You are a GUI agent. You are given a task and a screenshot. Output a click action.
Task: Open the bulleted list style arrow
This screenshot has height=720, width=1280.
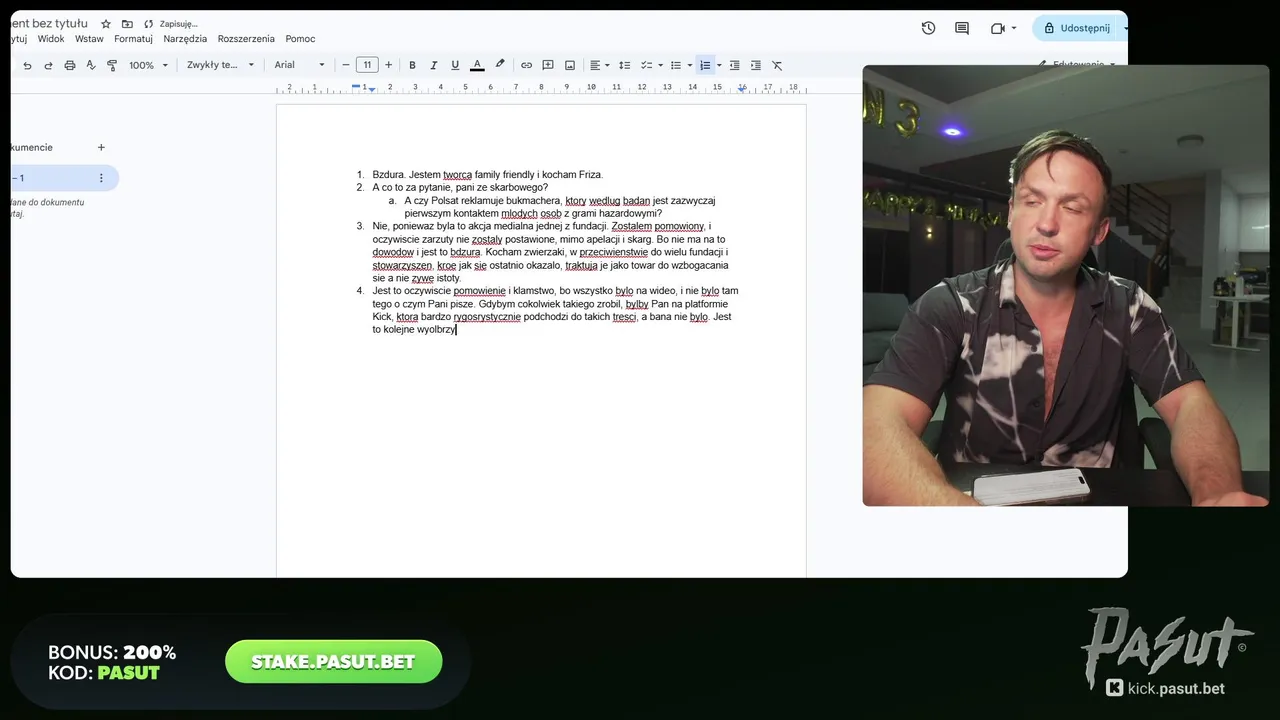690,65
